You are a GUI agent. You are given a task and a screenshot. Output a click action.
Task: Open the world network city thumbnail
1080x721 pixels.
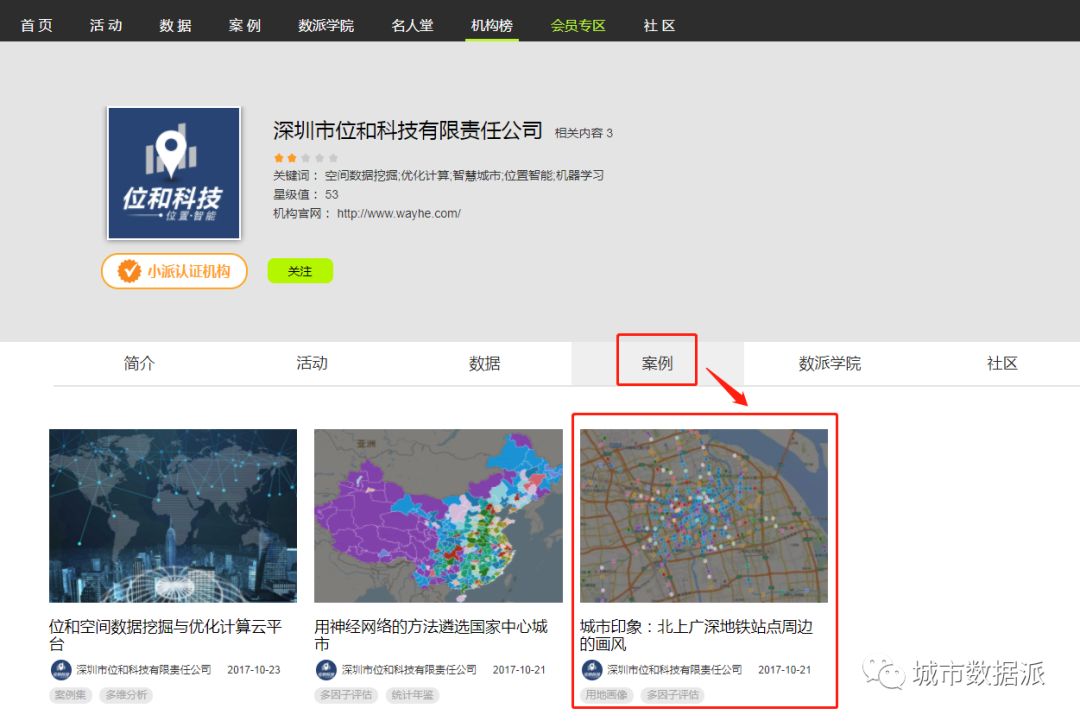(x=173, y=516)
